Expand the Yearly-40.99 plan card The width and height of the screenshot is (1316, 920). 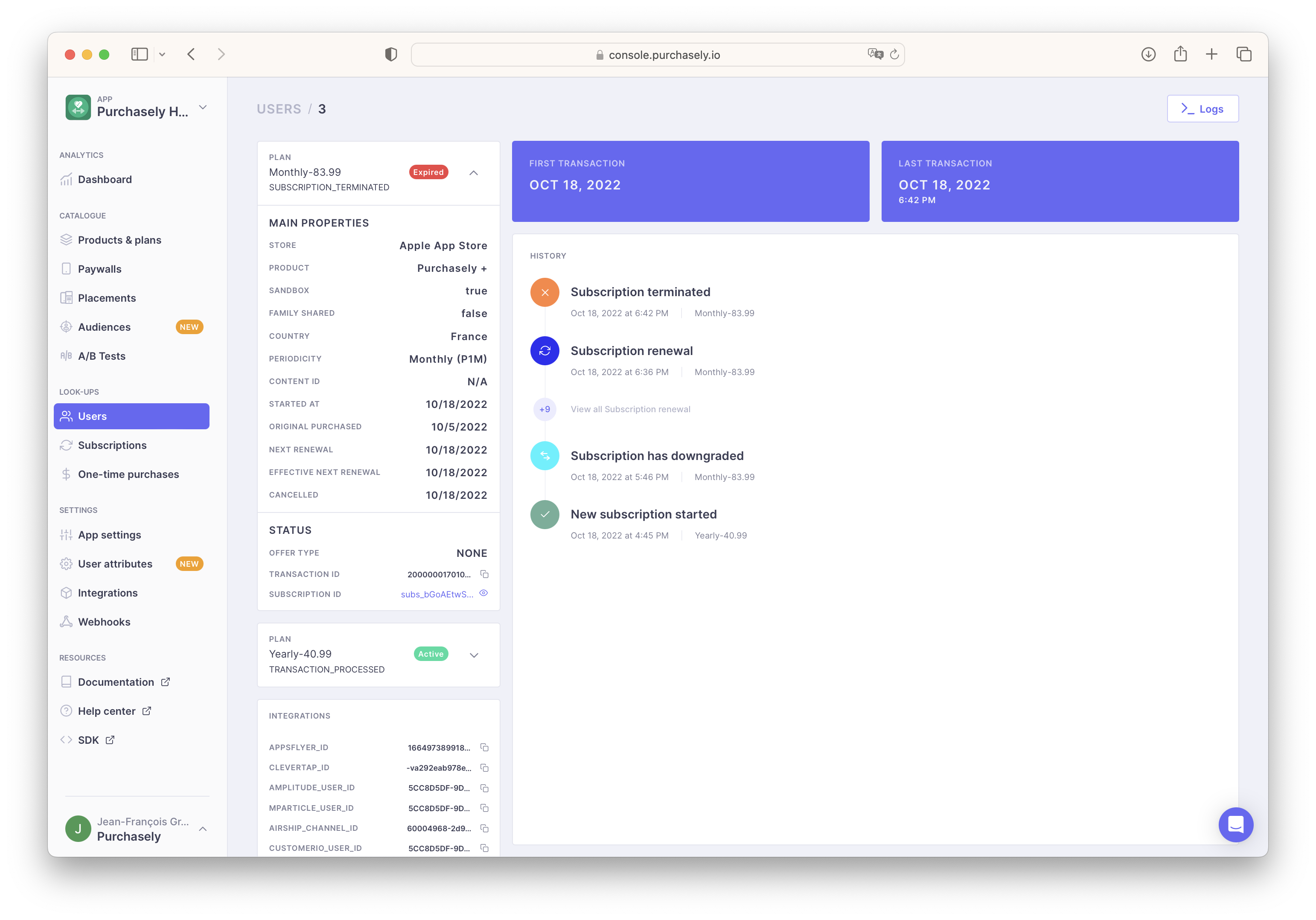[x=473, y=655]
